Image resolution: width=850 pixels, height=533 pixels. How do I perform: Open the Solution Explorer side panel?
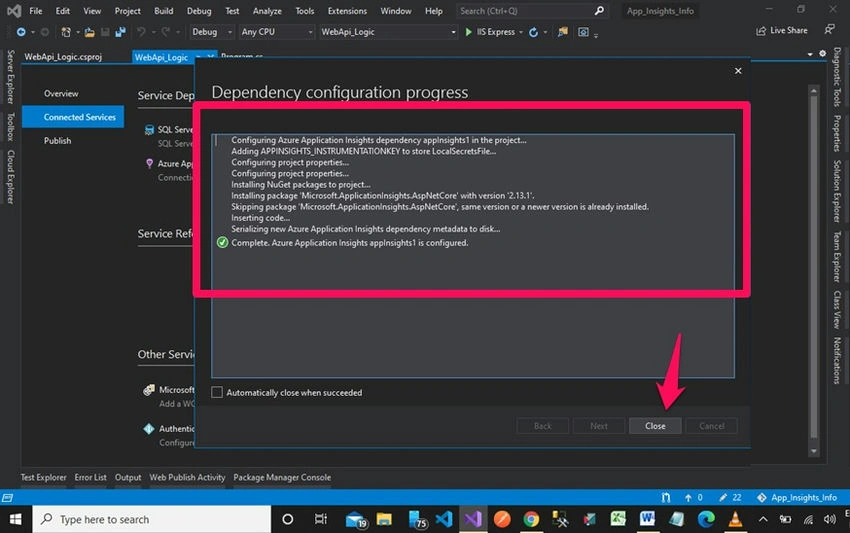(x=837, y=191)
